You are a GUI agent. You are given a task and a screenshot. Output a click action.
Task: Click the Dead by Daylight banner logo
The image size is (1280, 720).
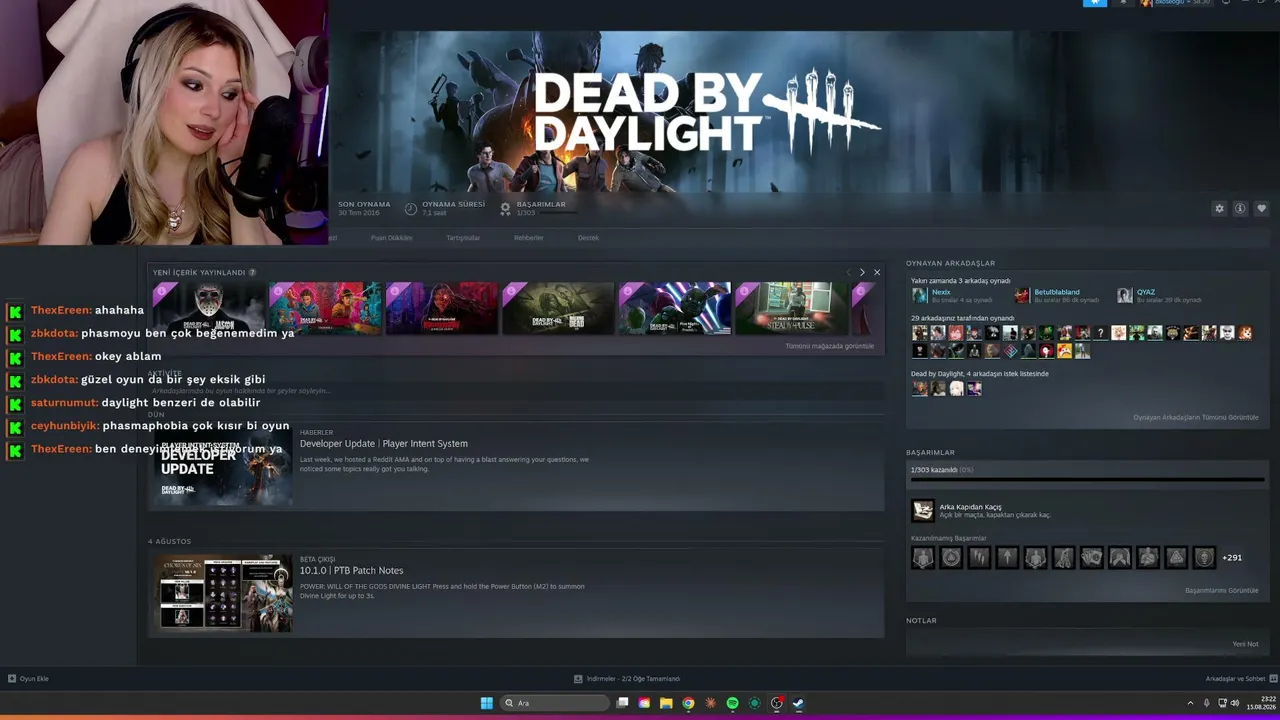pos(706,111)
